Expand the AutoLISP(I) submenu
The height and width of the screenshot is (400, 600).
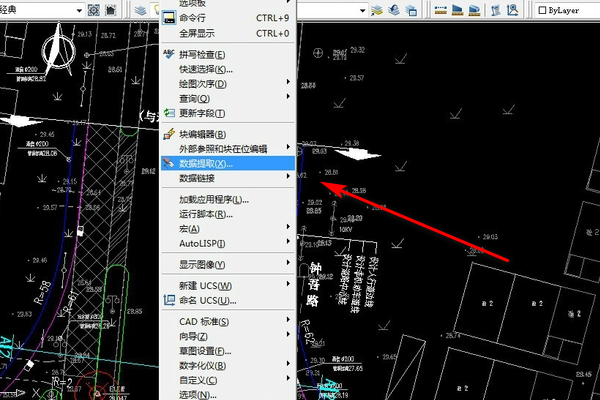coord(227,243)
